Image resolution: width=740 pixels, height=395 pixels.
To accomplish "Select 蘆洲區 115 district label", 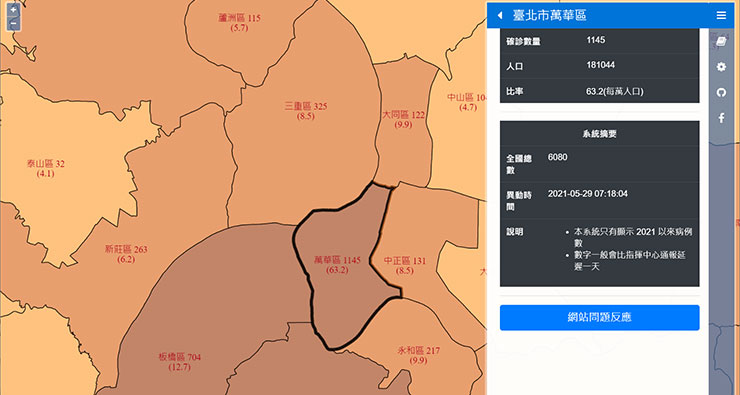I will coord(239,23).
